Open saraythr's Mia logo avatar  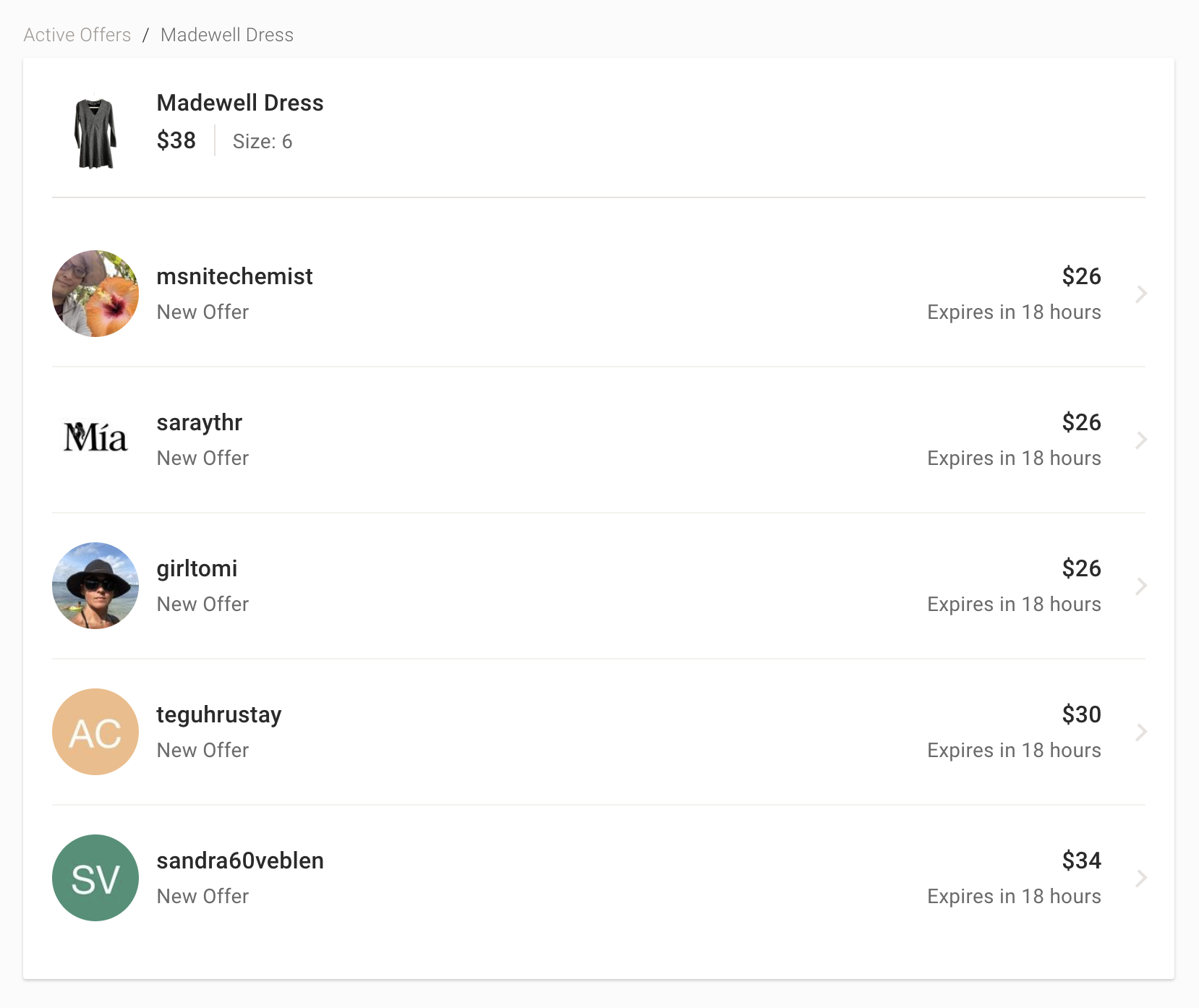point(95,440)
